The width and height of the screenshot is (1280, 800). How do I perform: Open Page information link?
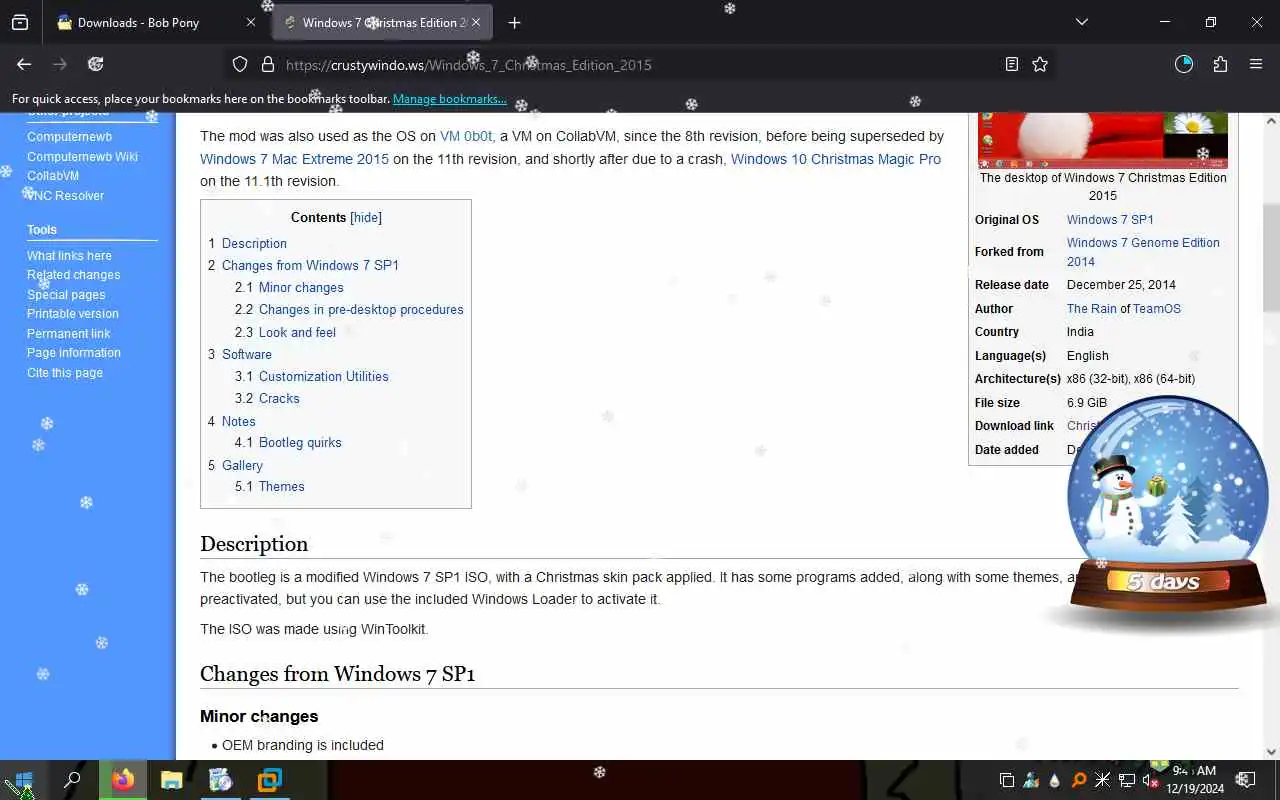pyautogui.click(x=73, y=353)
